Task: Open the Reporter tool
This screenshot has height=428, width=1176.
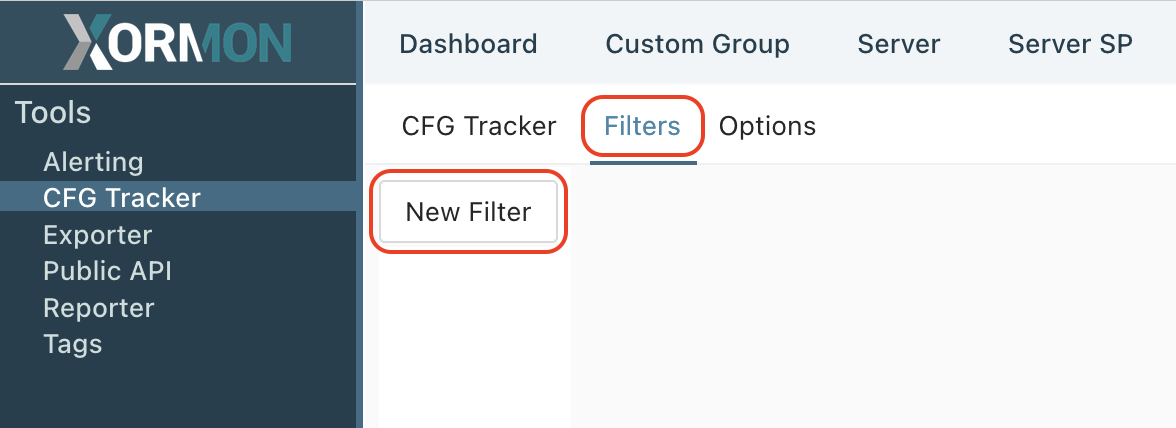Action: 98,307
